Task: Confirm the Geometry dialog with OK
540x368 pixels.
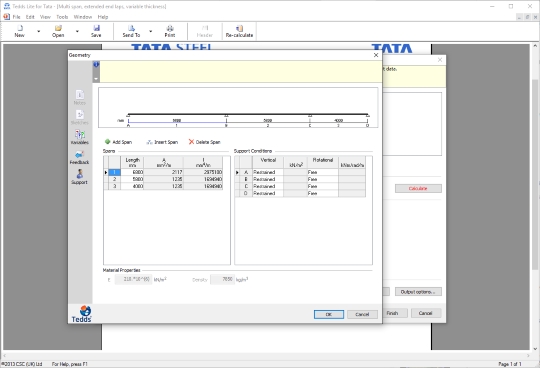Action: [x=329, y=314]
